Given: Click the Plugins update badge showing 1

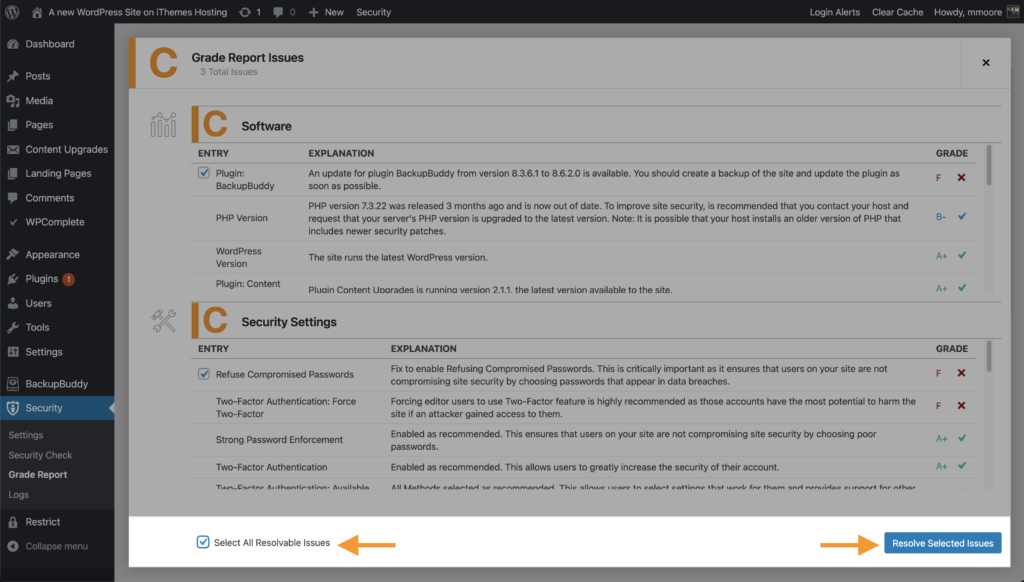Looking at the screenshot, I should click(69, 280).
